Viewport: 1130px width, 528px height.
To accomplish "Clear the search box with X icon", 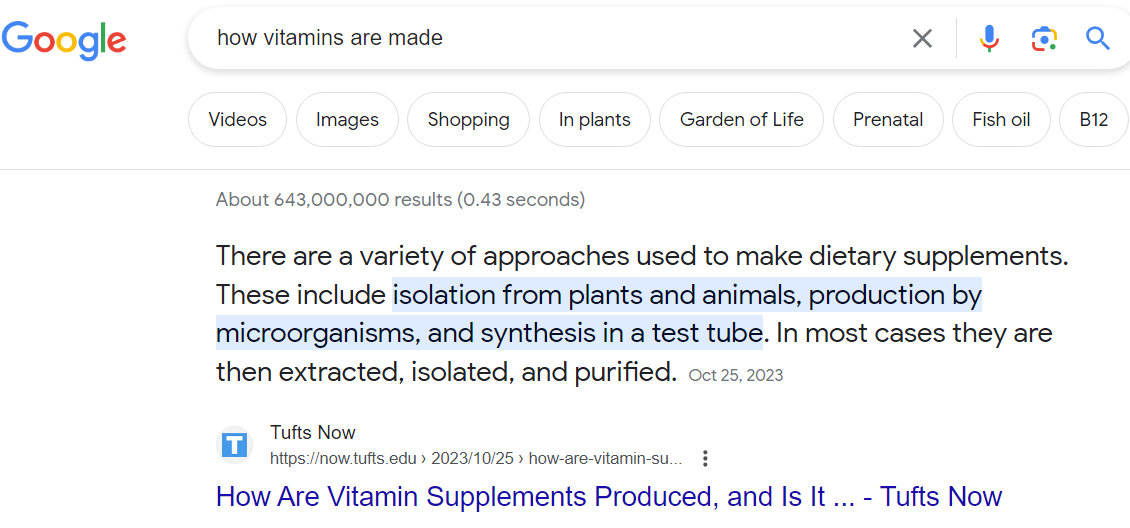I will tap(922, 39).
